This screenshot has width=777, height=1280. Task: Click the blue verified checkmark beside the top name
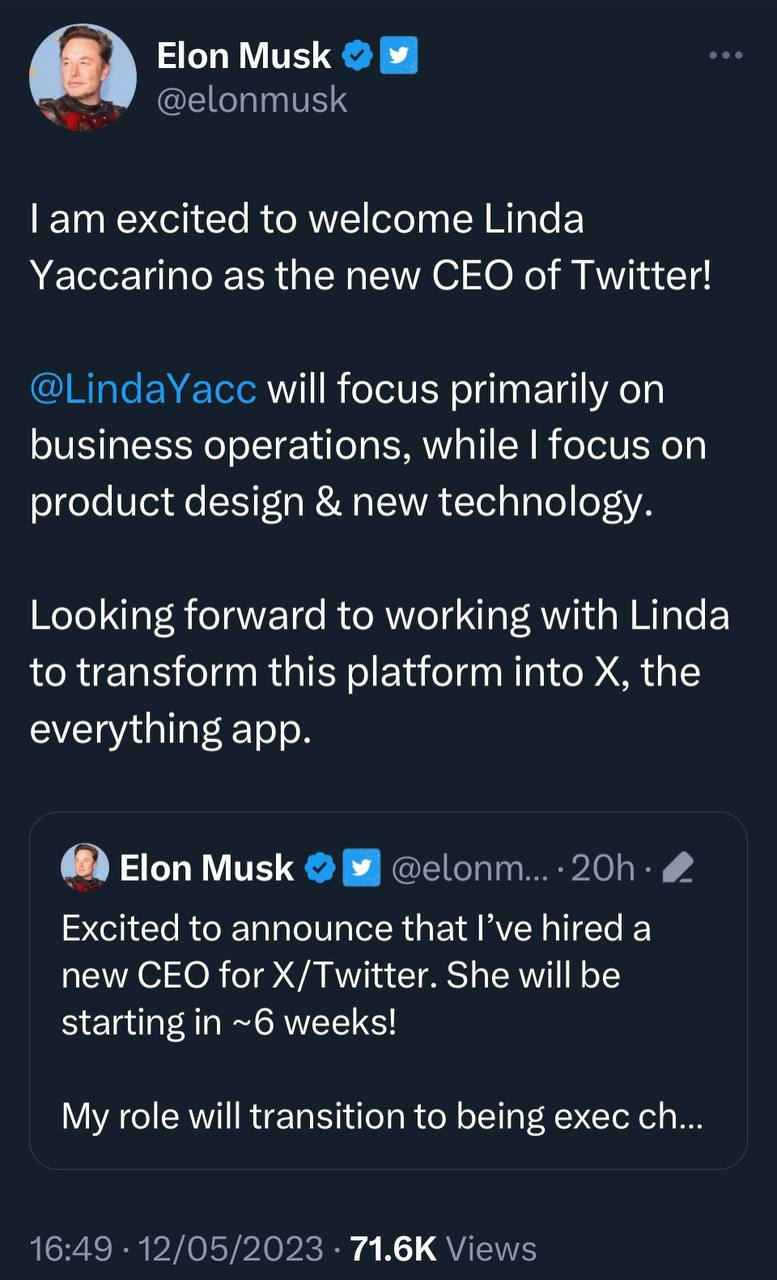tap(357, 57)
